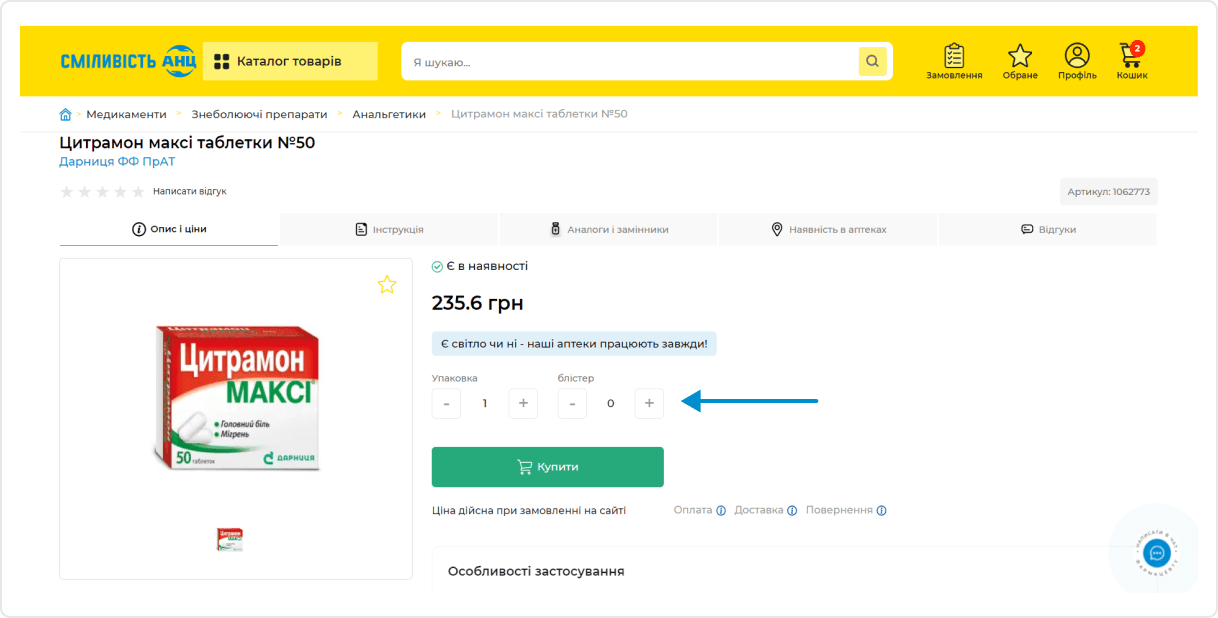Open the Каталог товарів menu

click(290, 61)
